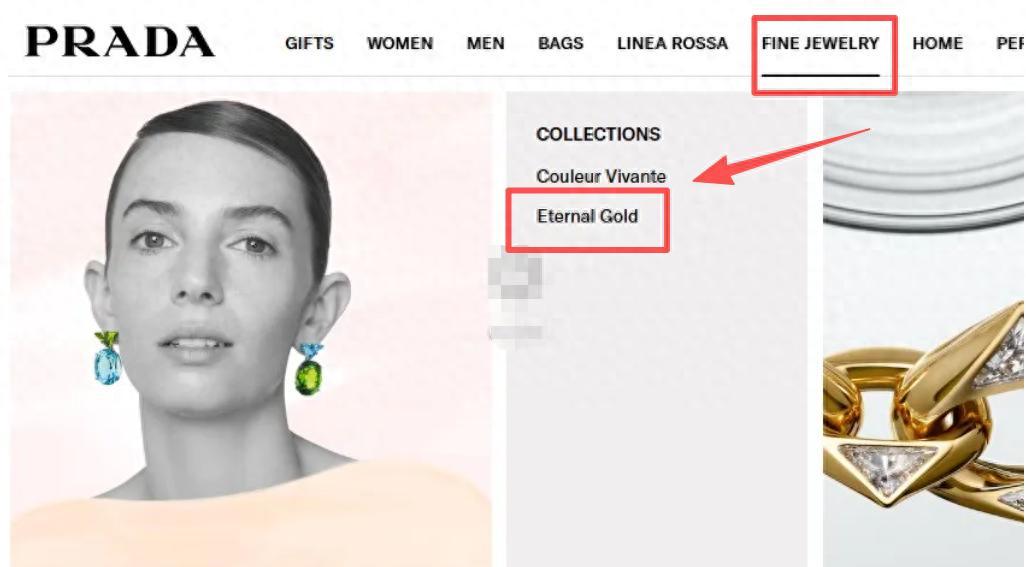Click the cut-off PER... menu item
Screen dimensions: 1026x567
pos(1010,43)
